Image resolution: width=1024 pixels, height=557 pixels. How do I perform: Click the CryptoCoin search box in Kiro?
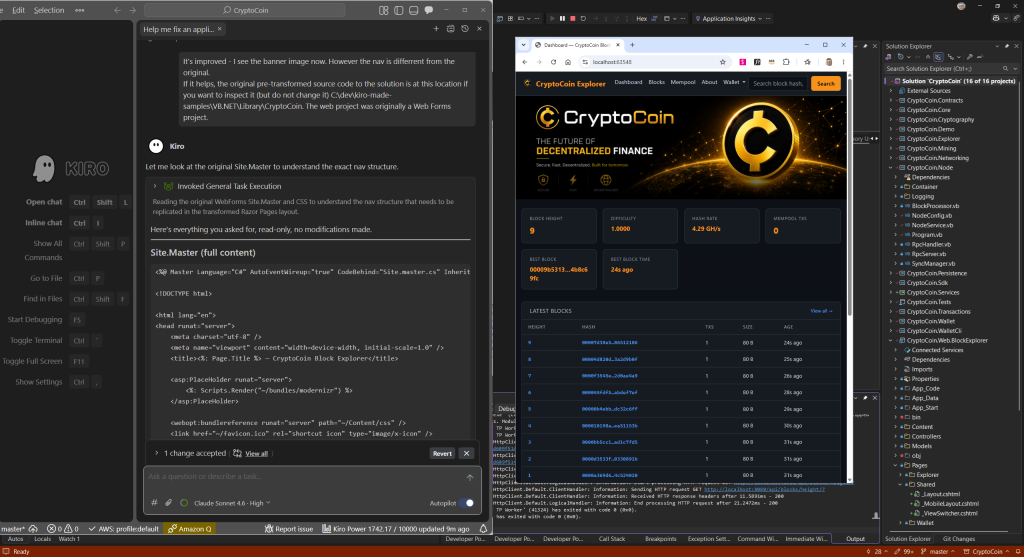(x=245, y=10)
